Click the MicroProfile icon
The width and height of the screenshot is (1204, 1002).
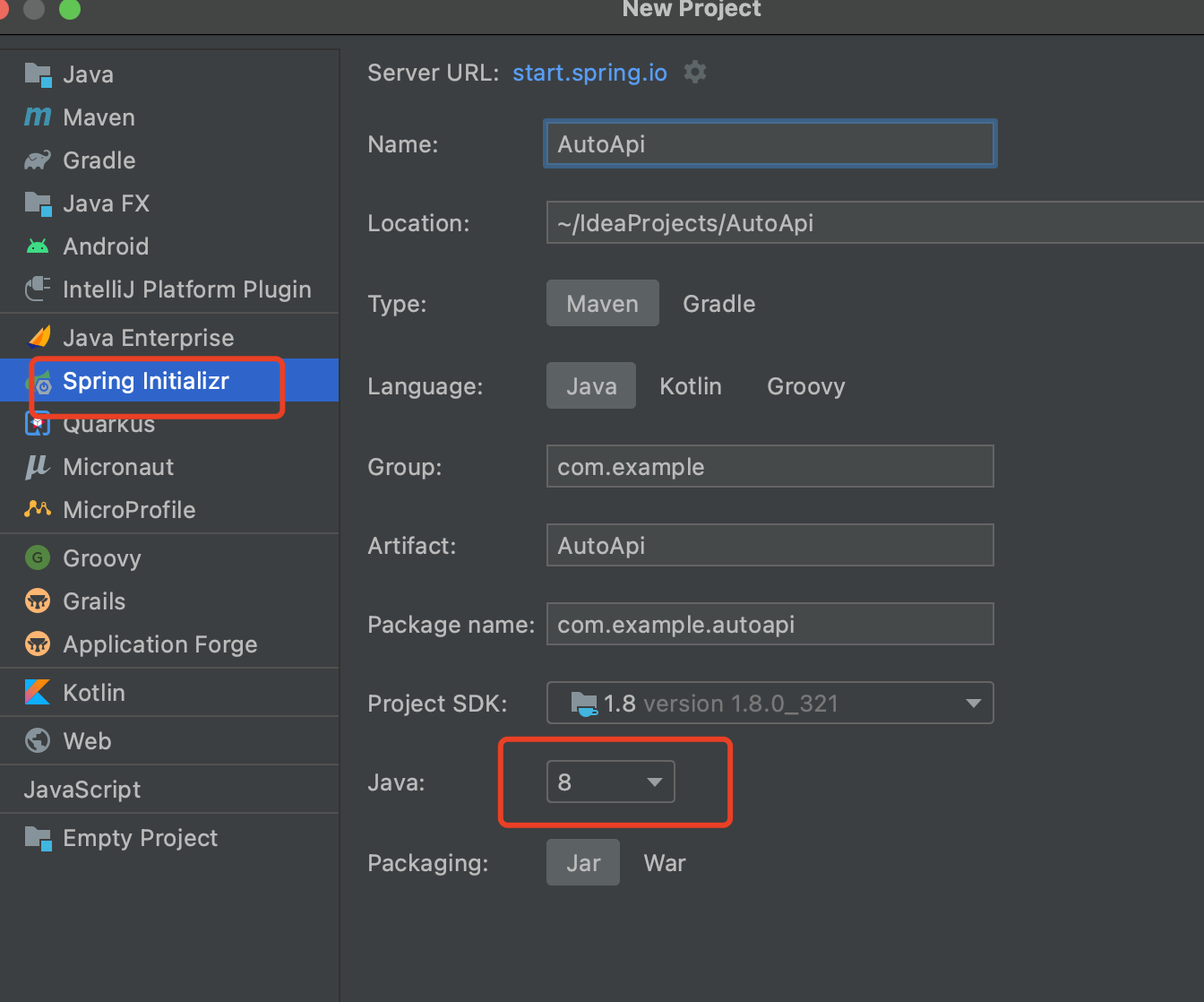tap(38, 509)
